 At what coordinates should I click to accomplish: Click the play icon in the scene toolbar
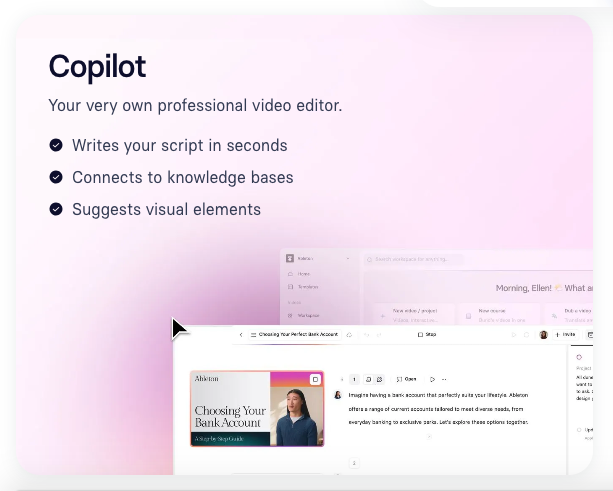click(x=432, y=379)
